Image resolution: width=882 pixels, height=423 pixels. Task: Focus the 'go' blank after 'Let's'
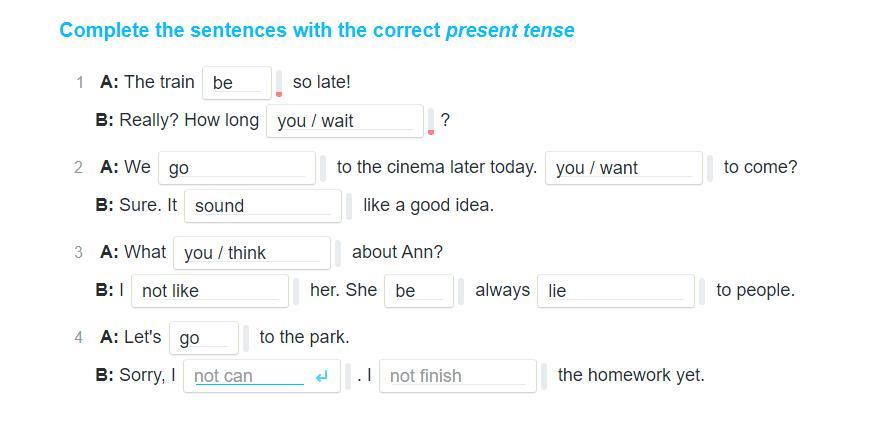(x=204, y=338)
